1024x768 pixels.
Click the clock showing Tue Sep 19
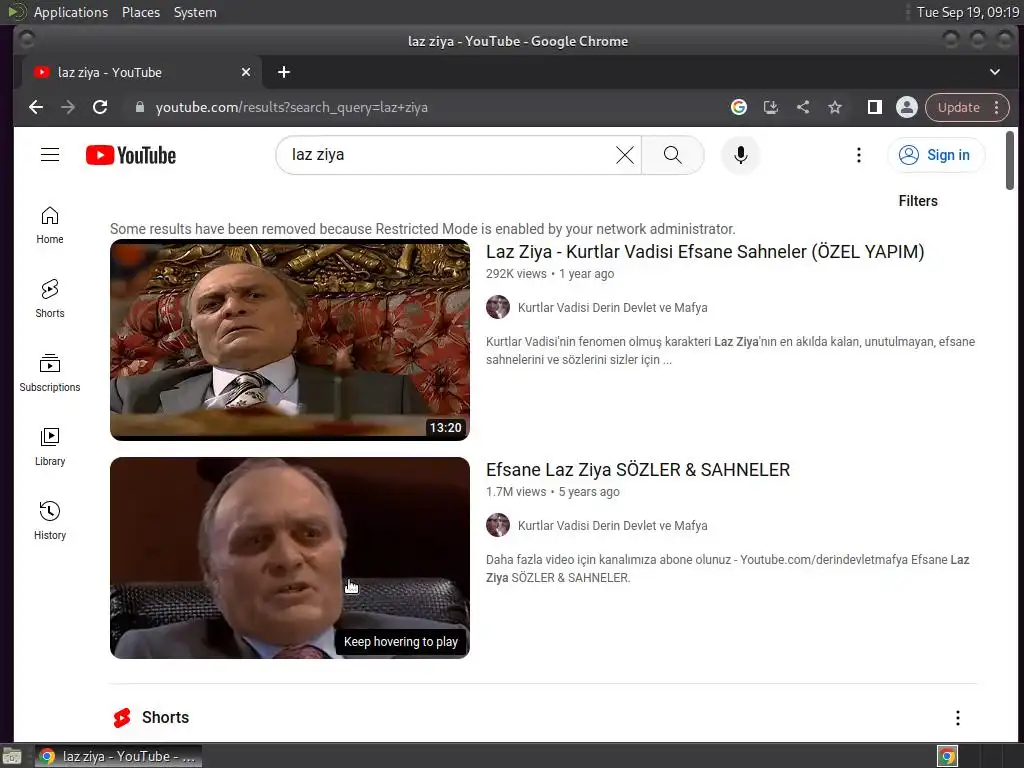tap(967, 12)
